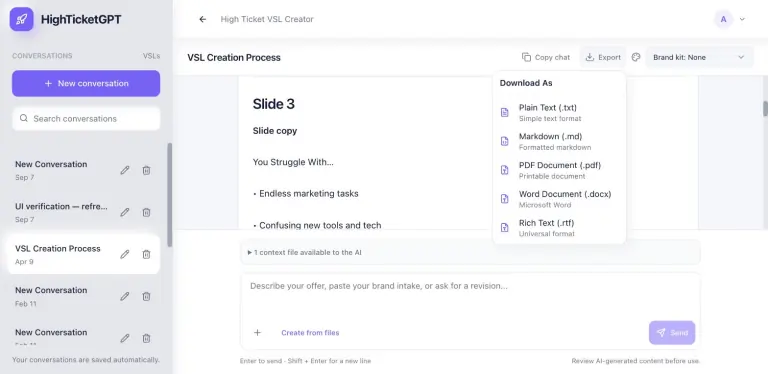Click trash icon on bottom-most New Conversation

coord(146,338)
